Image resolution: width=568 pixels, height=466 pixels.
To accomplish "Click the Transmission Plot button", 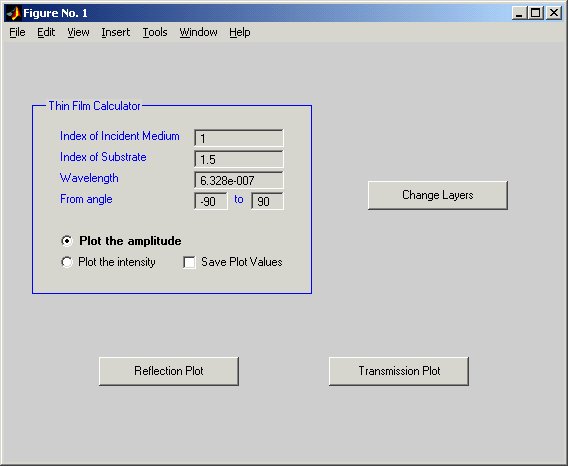I will pos(399,371).
